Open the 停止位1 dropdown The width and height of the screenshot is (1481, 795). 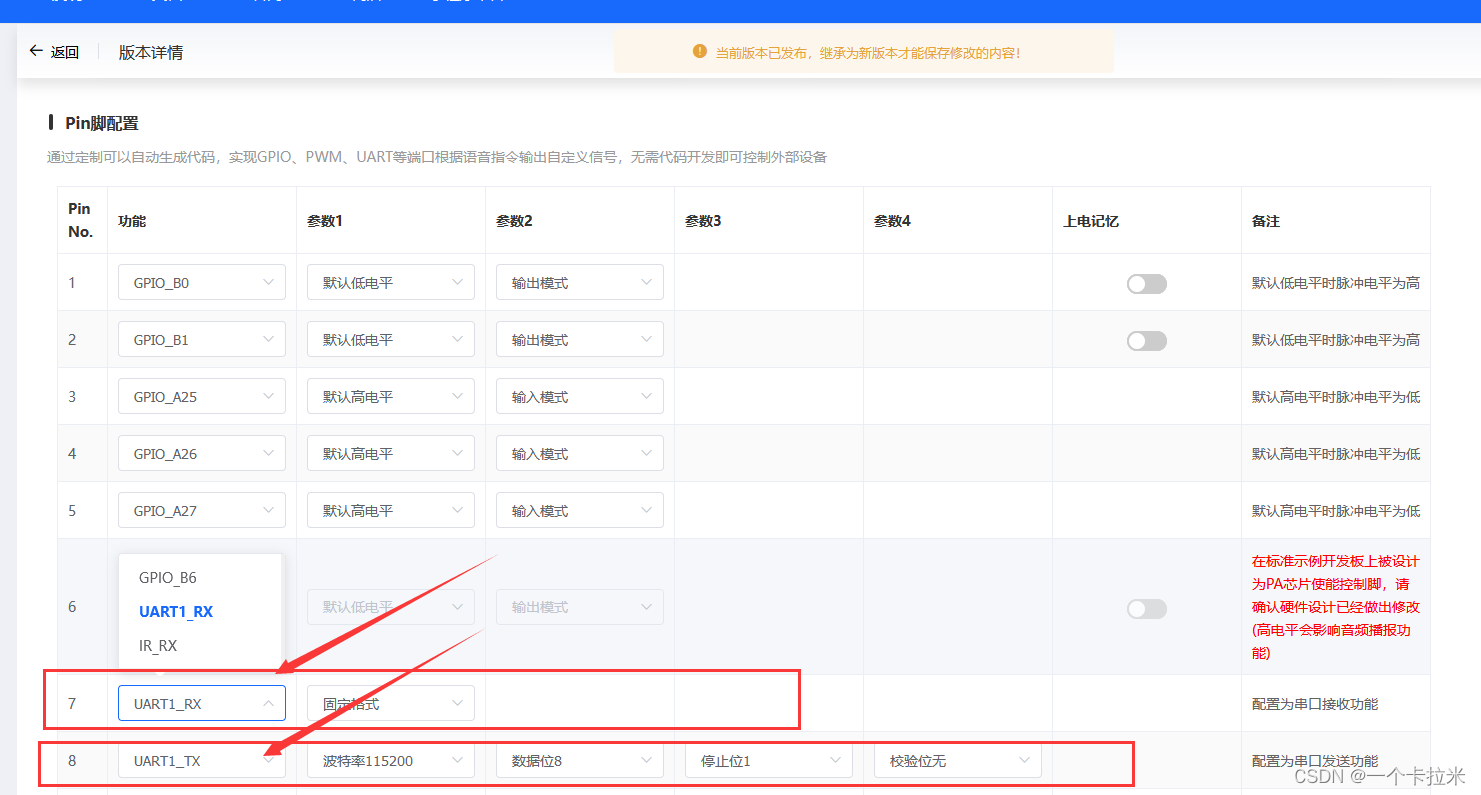(x=768, y=760)
